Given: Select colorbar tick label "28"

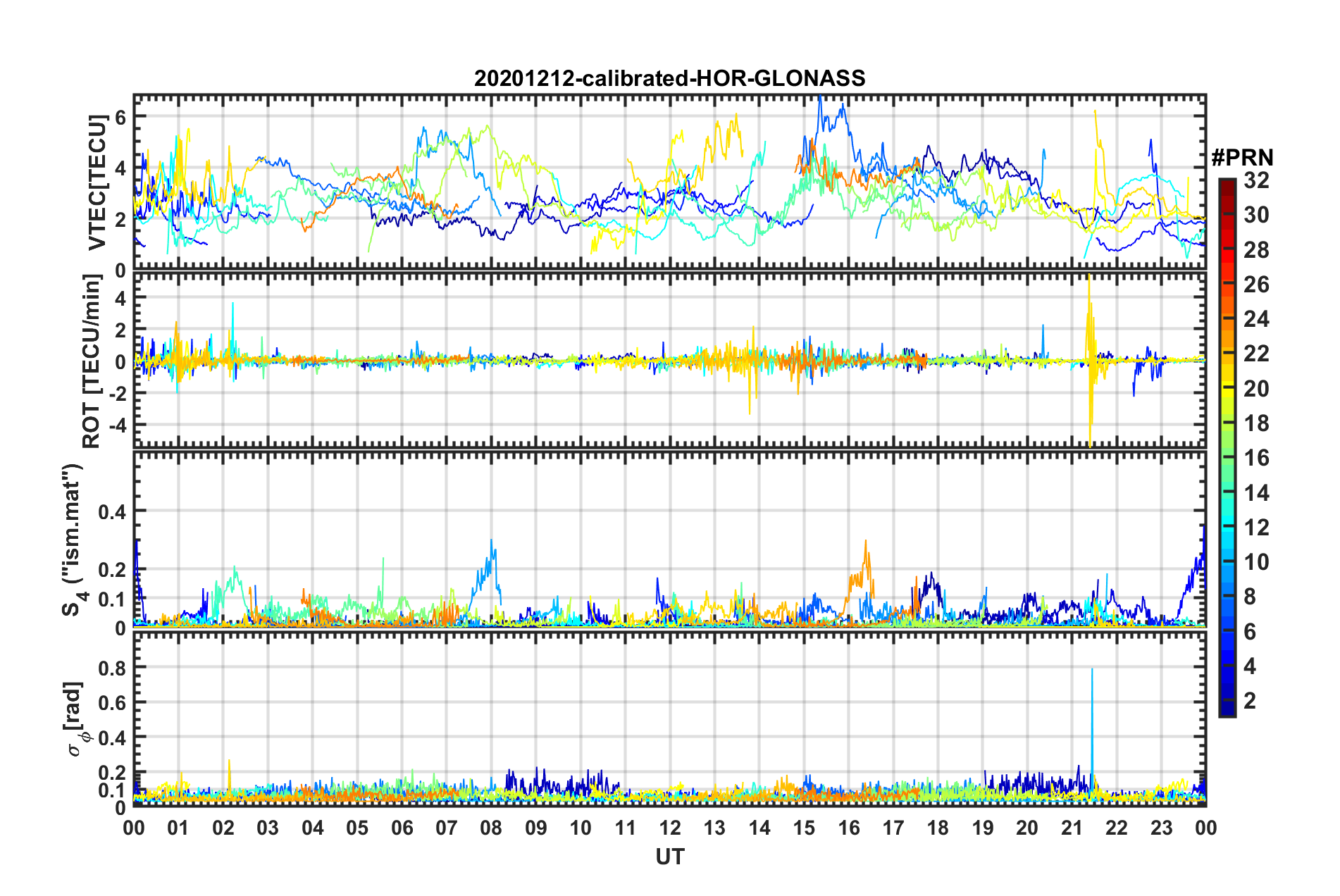Looking at the screenshot, I should click(x=1256, y=250).
